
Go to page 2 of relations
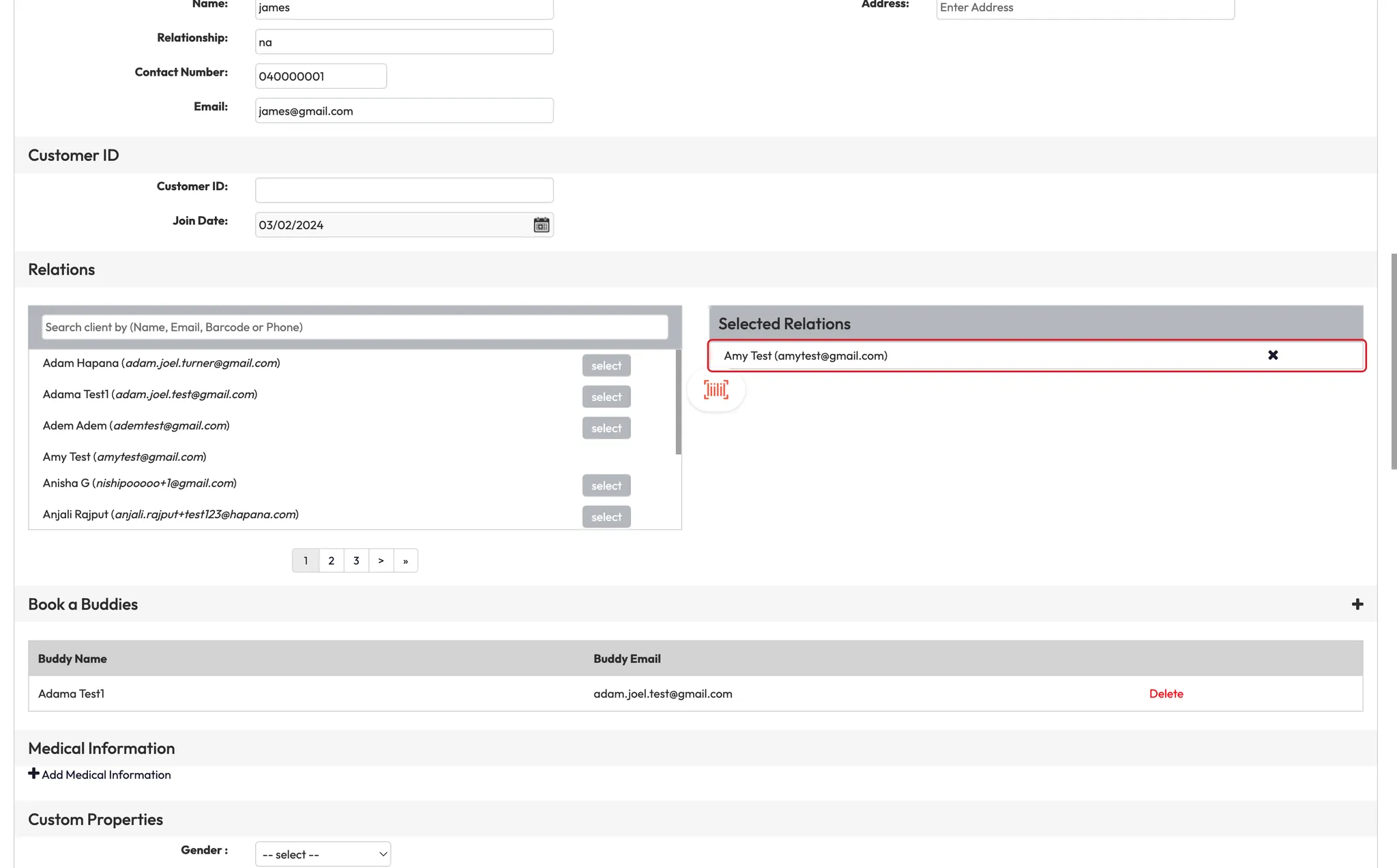click(331, 560)
